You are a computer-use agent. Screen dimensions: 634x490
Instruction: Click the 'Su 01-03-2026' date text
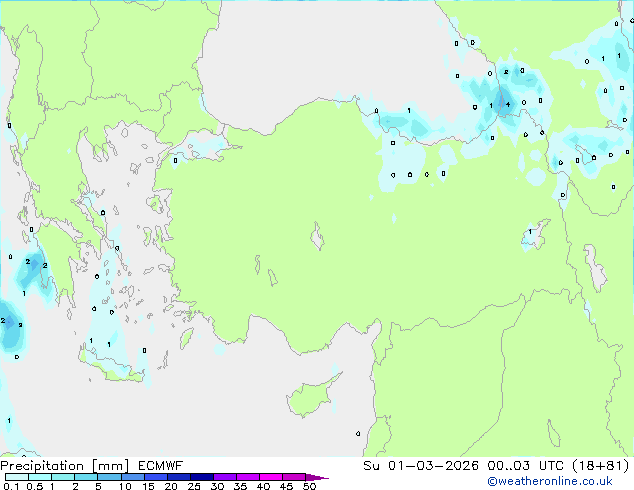[421, 466]
